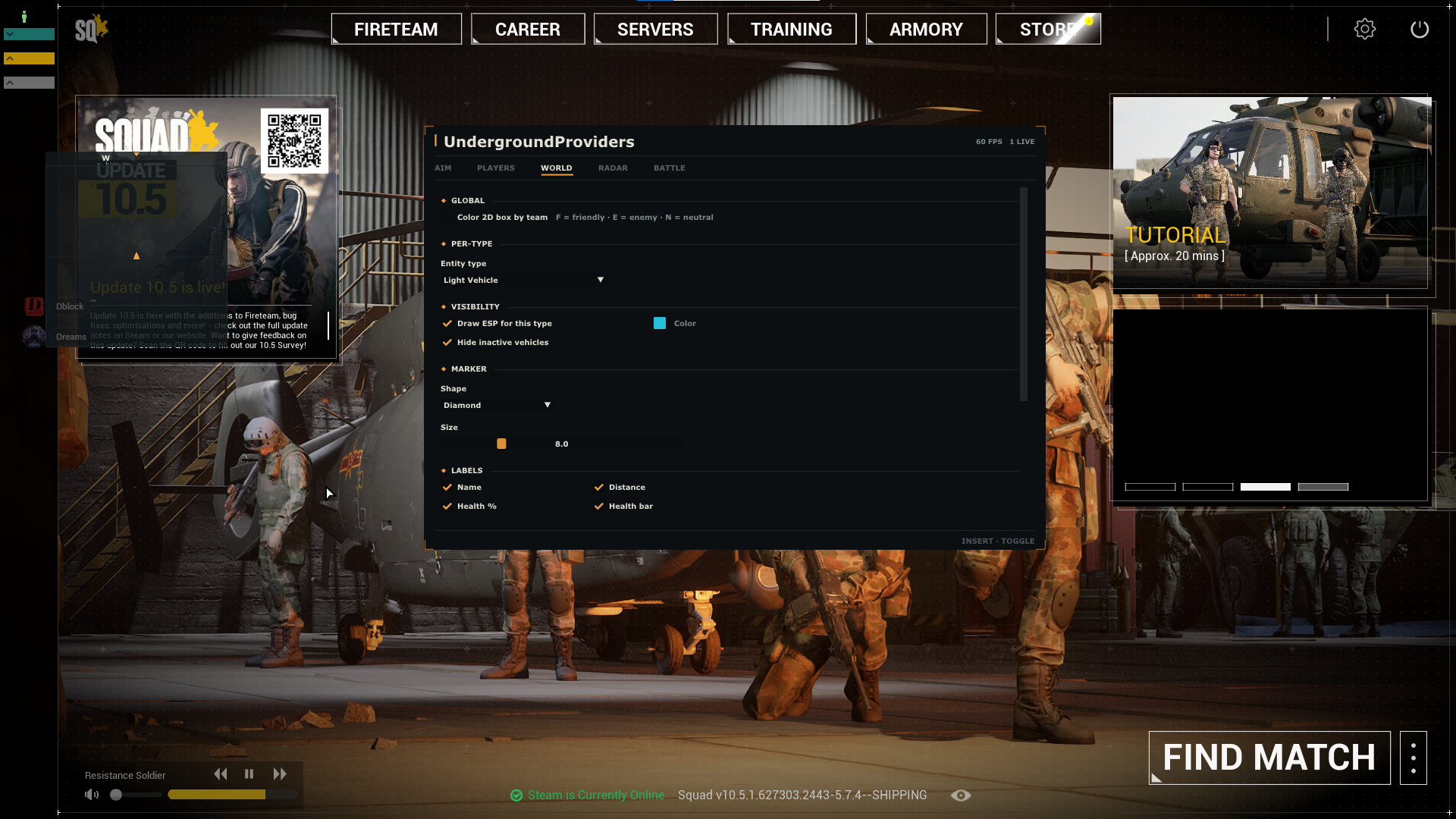This screenshot has width=1456, height=819.
Task: Click the 60 FPS readout
Action: click(x=989, y=142)
